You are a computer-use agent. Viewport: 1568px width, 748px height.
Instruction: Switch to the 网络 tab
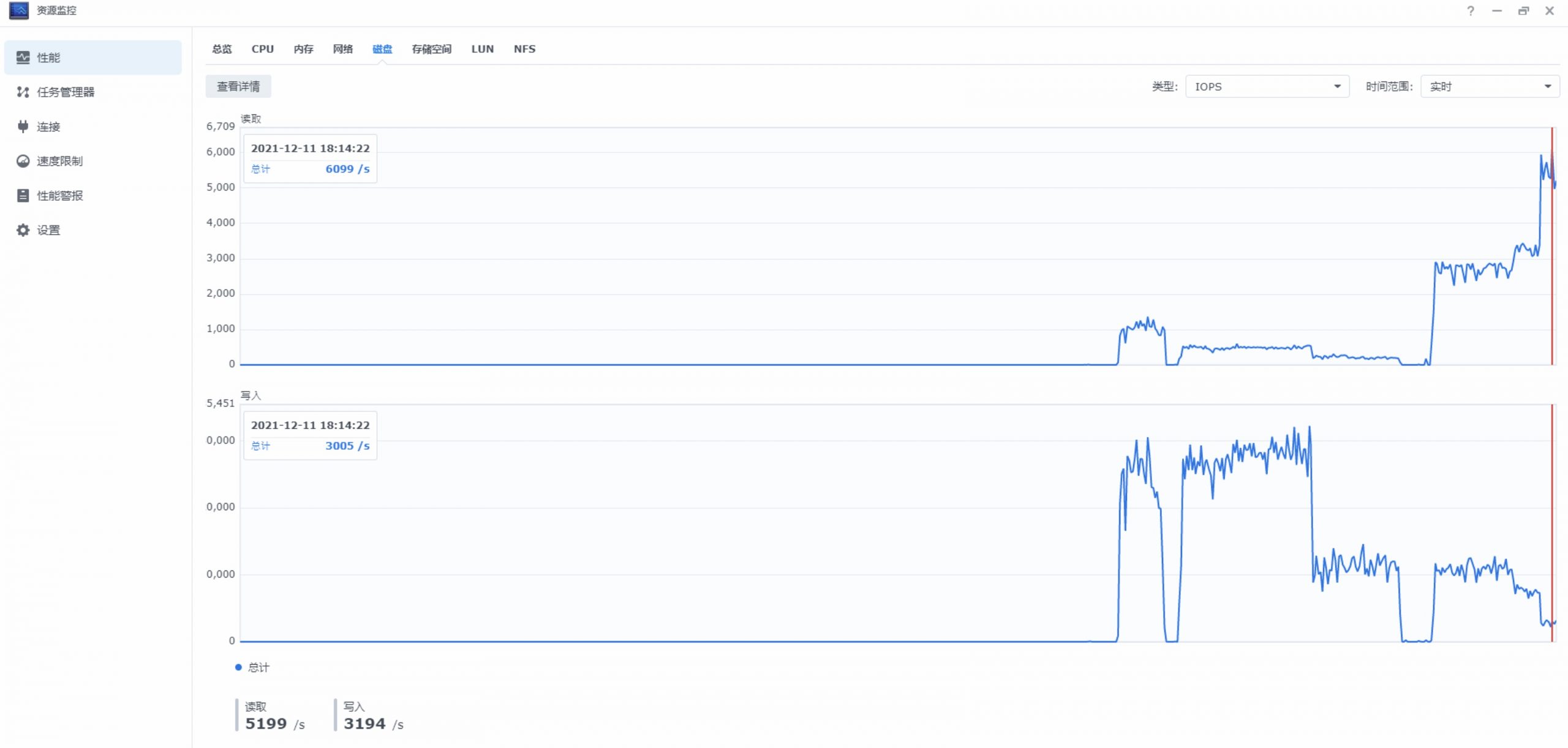(342, 49)
